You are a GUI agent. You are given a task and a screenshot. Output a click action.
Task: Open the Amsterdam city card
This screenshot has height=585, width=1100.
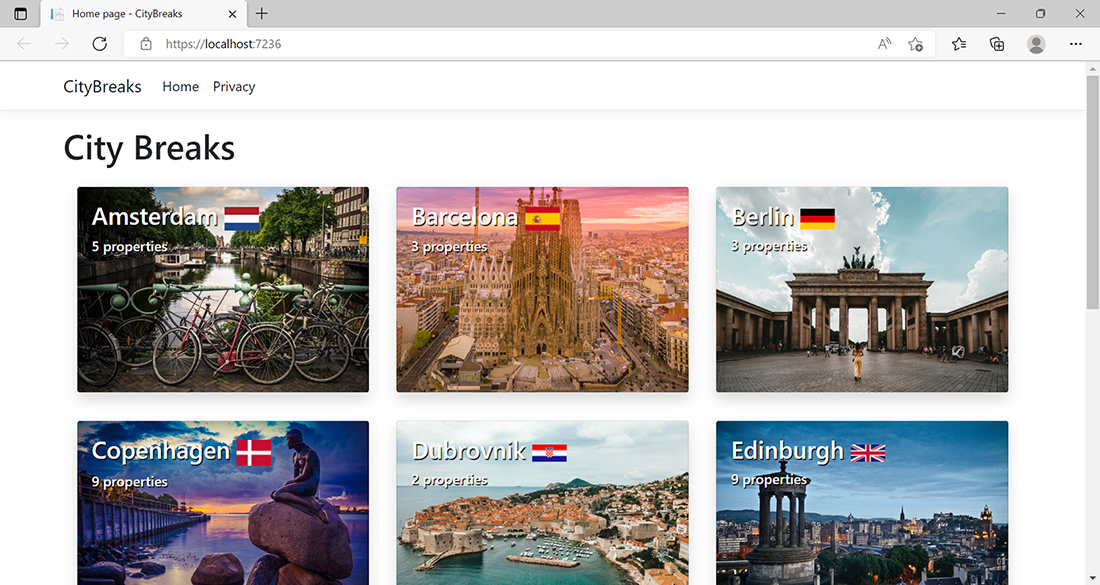point(223,290)
